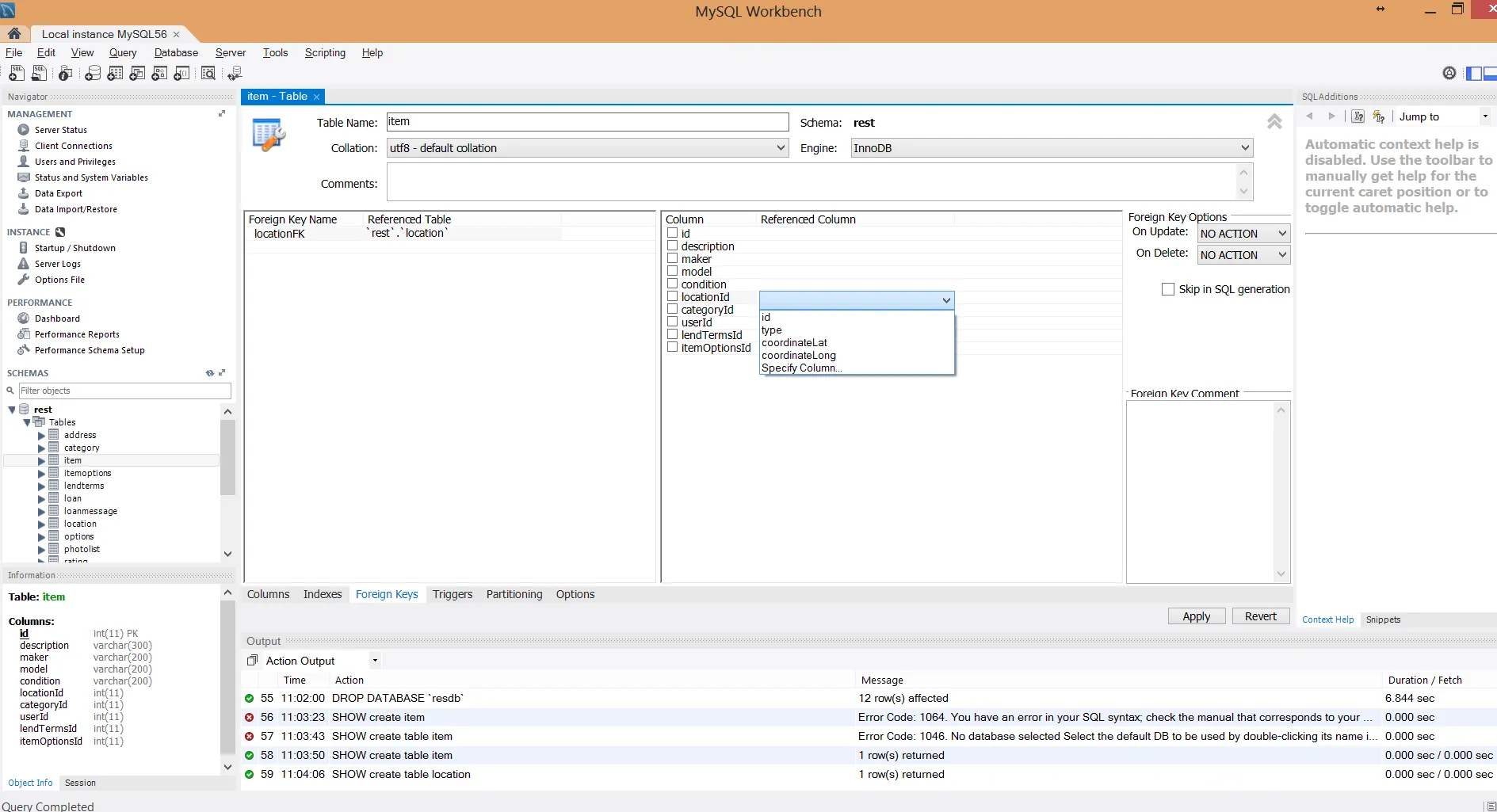Open the Engine dropdown showing InnoDB

pyautogui.click(x=1051, y=148)
